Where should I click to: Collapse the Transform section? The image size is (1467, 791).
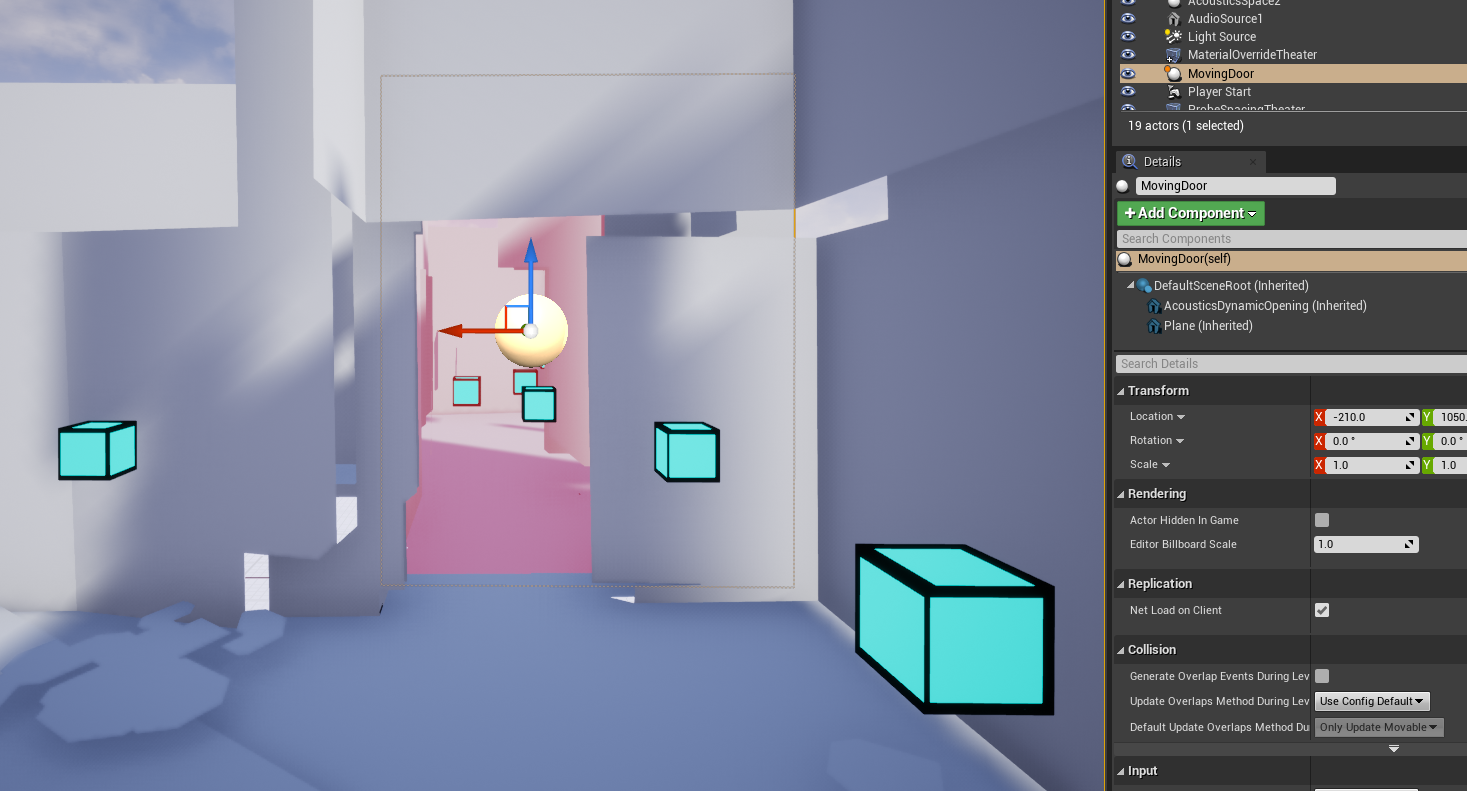tap(1121, 391)
